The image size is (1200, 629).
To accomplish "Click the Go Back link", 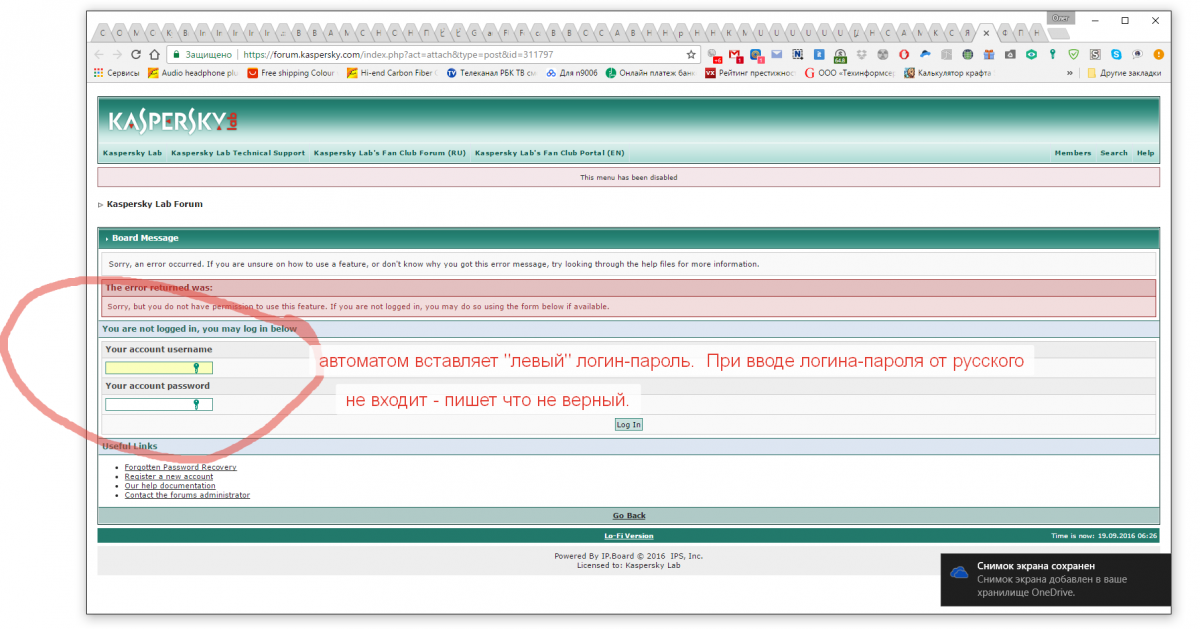I will point(629,516).
